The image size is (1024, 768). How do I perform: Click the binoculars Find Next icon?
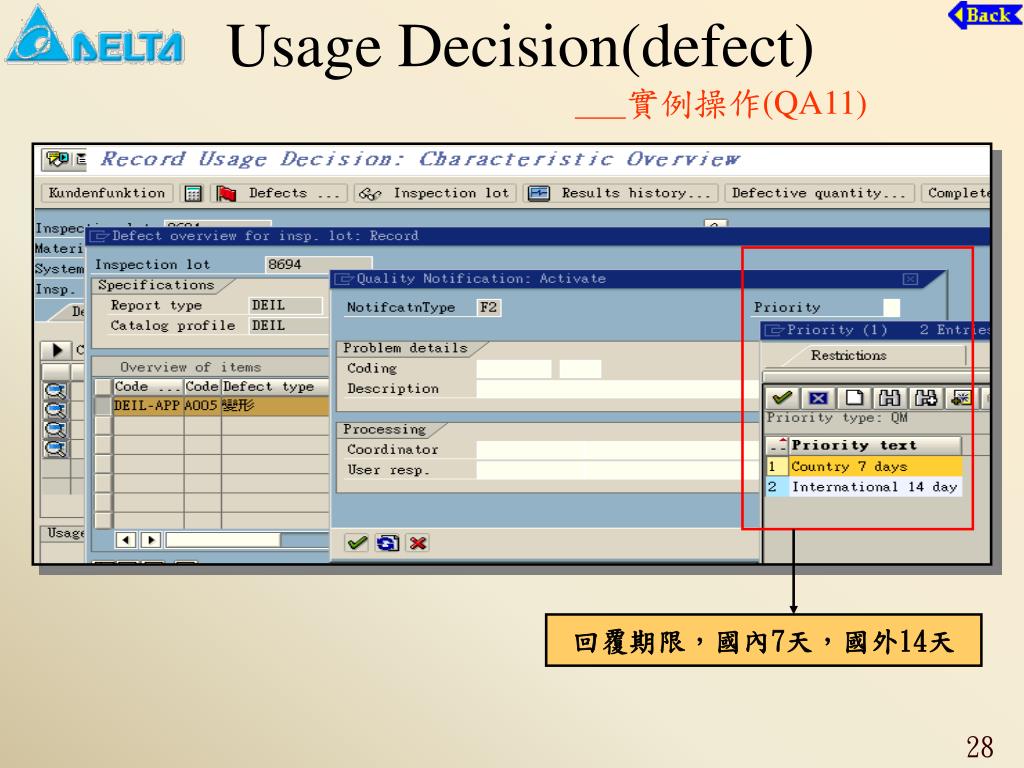[925, 398]
